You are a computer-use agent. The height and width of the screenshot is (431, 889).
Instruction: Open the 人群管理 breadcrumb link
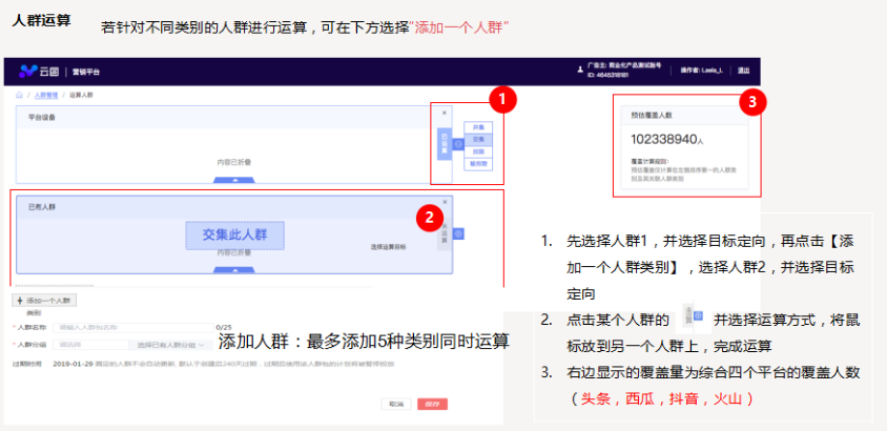pos(46,95)
